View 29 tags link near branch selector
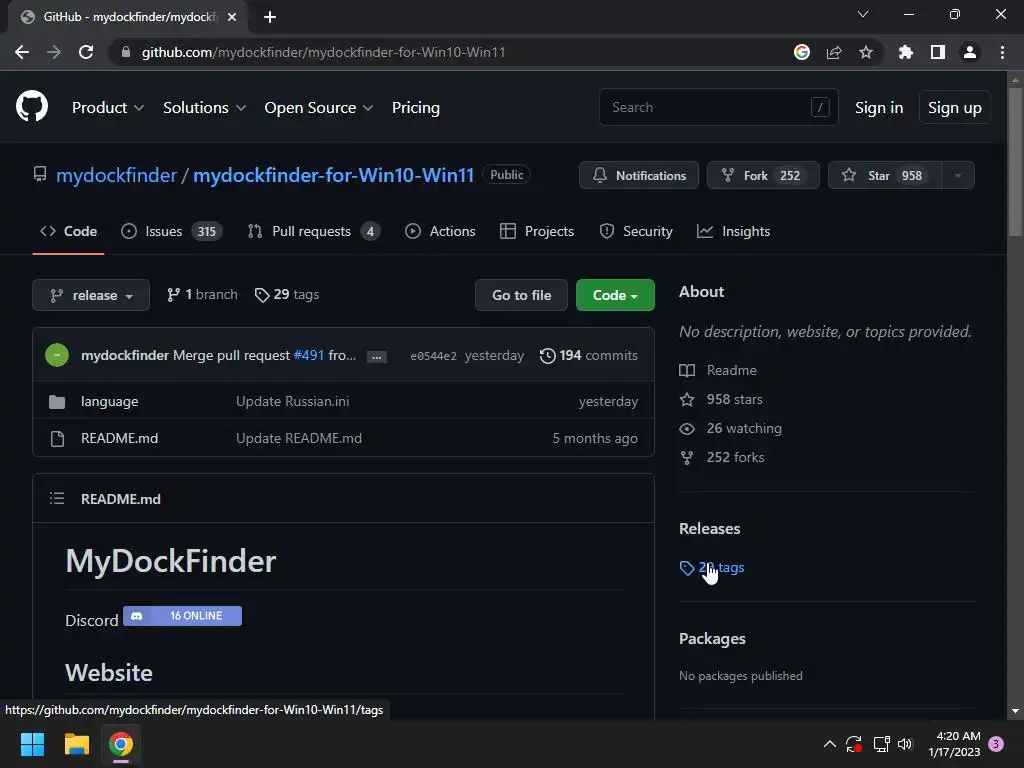Screen dimensions: 1024x768 point(287,295)
